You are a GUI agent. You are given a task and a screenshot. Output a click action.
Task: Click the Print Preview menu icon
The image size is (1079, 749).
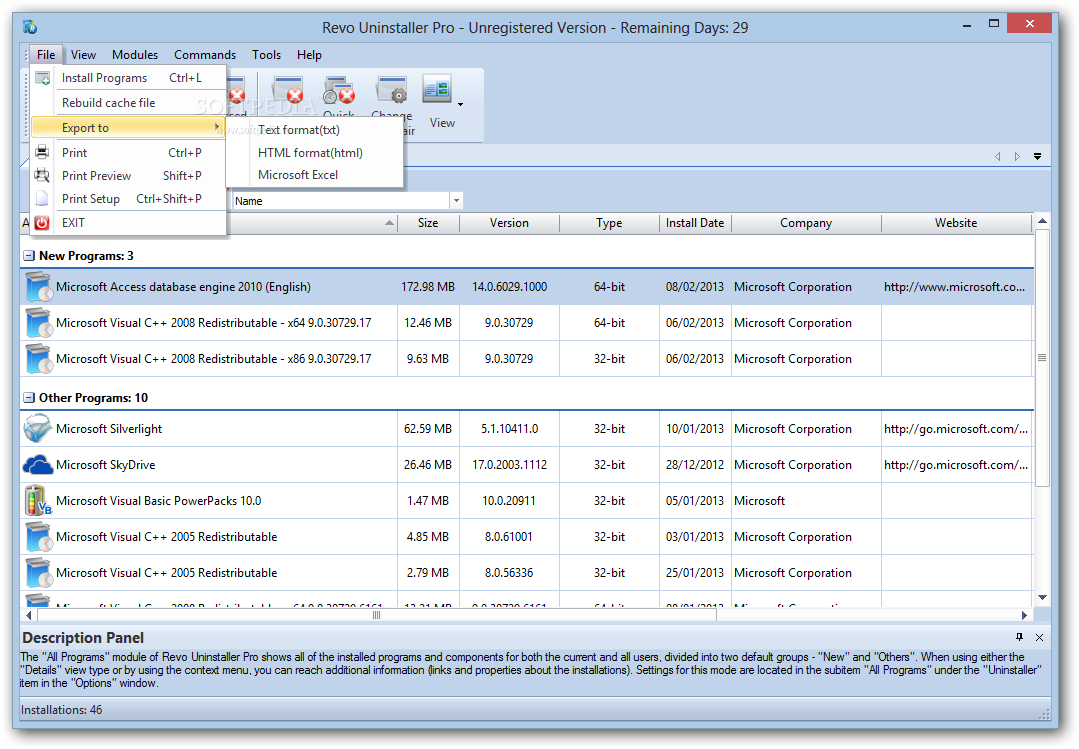click(x=42, y=176)
